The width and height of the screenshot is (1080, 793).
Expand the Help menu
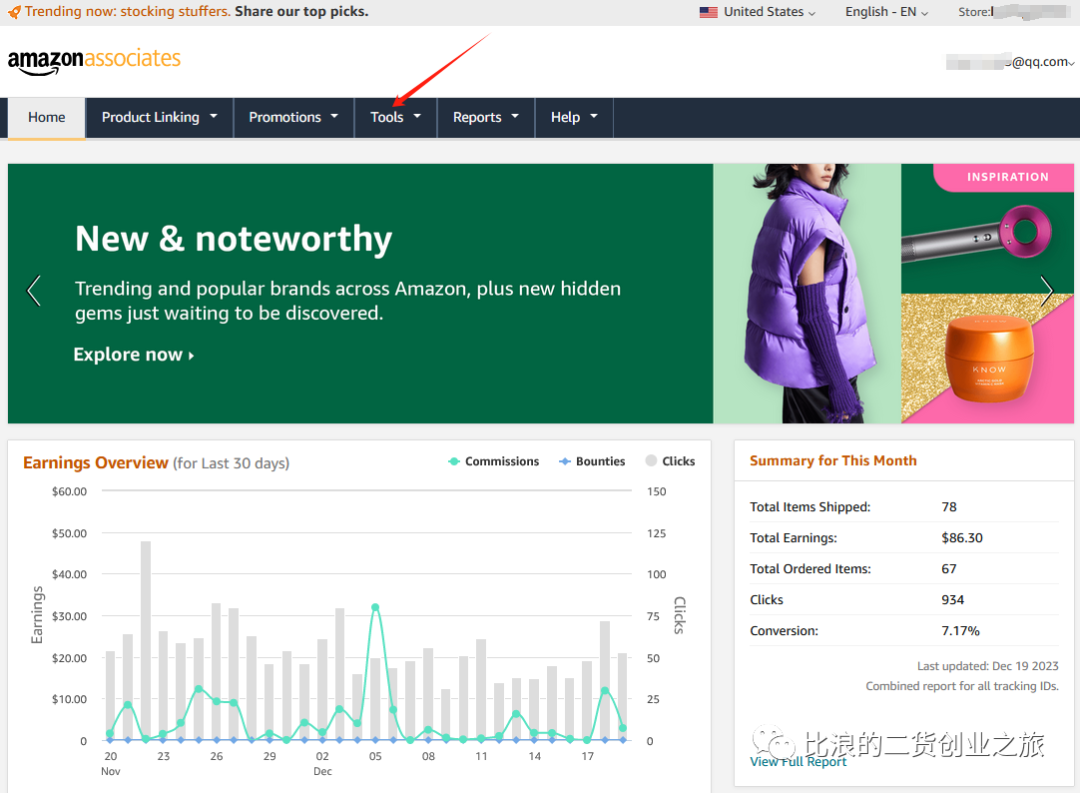[x=574, y=117]
